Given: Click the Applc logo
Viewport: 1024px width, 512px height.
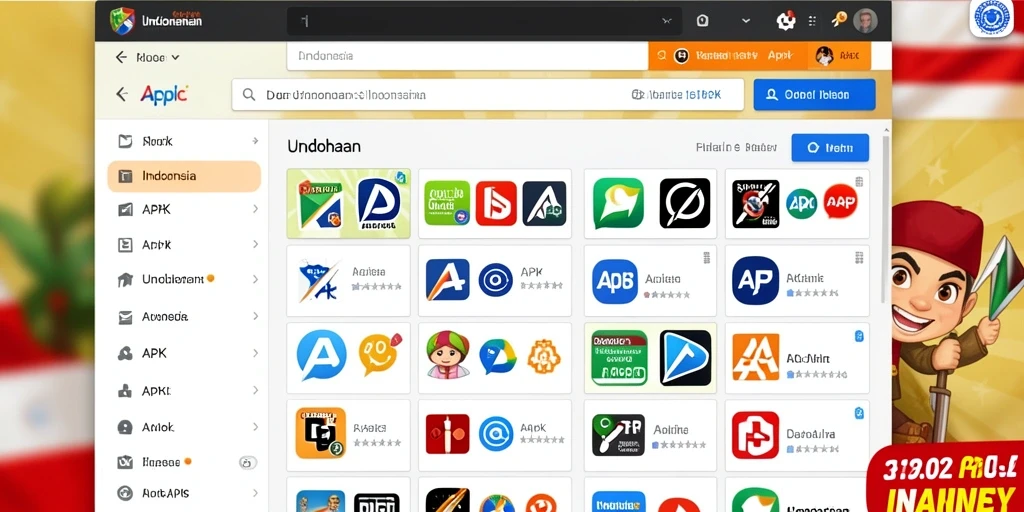Looking at the screenshot, I should [x=163, y=95].
